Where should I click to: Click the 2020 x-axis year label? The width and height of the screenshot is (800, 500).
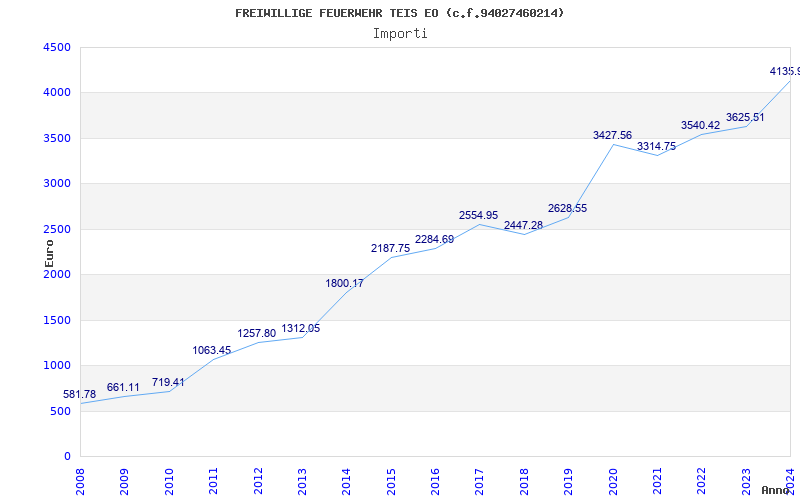pos(613,477)
